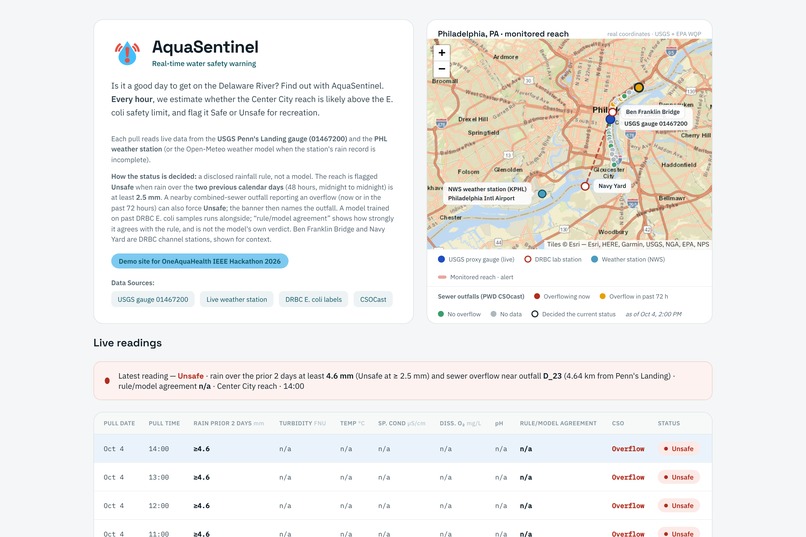This screenshot has width=806, height=537.
Task: Click the 12:00 pull time cell
Action: point(159,506)
